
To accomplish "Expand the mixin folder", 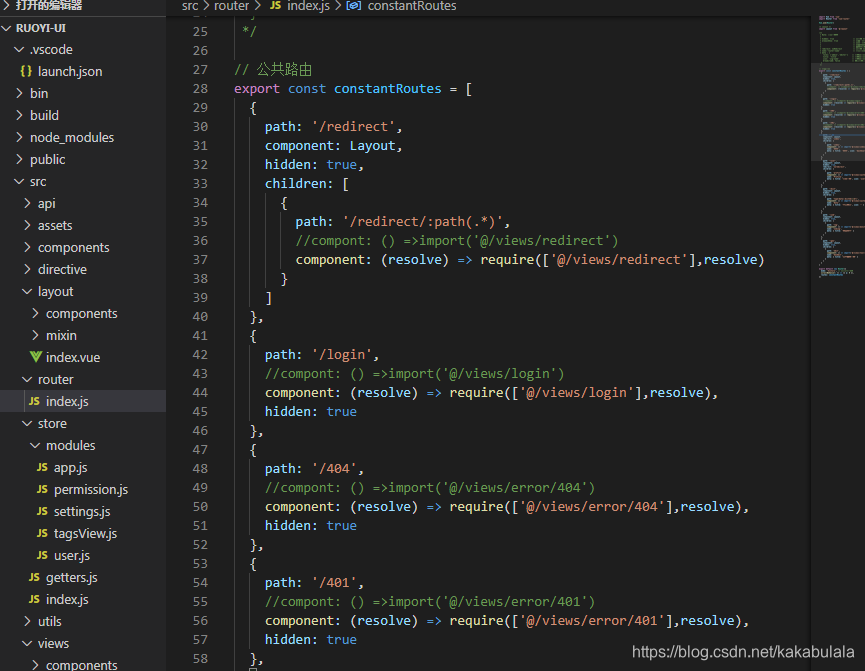I will pos(35,336).
